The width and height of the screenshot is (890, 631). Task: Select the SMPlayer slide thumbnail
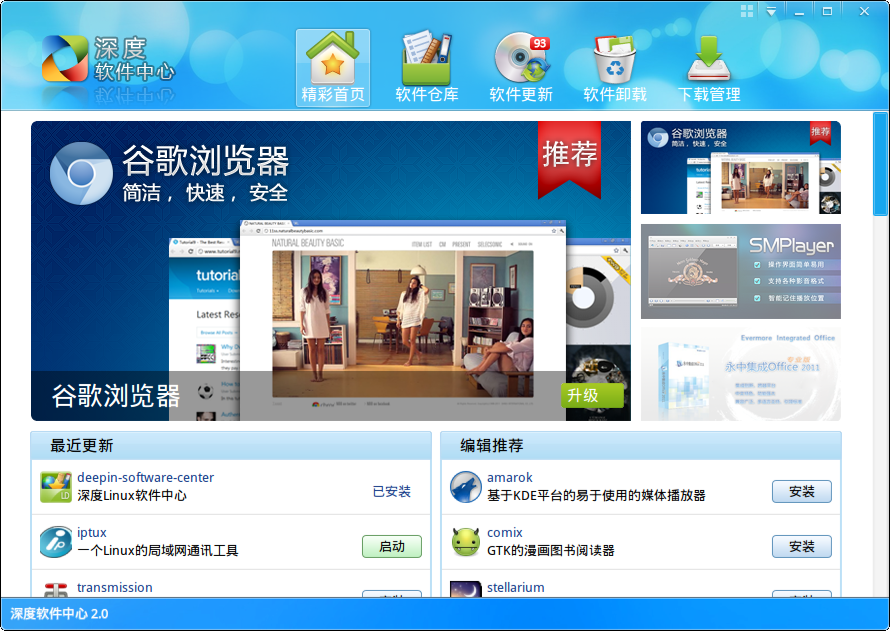[x=741, y=271]
